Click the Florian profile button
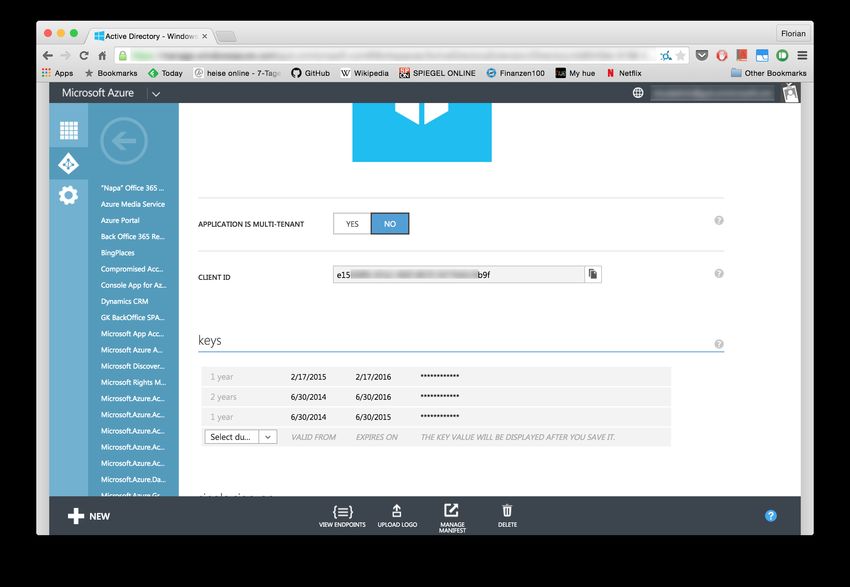The width and height of the screenshot is (850, 587). click(793, 34)
